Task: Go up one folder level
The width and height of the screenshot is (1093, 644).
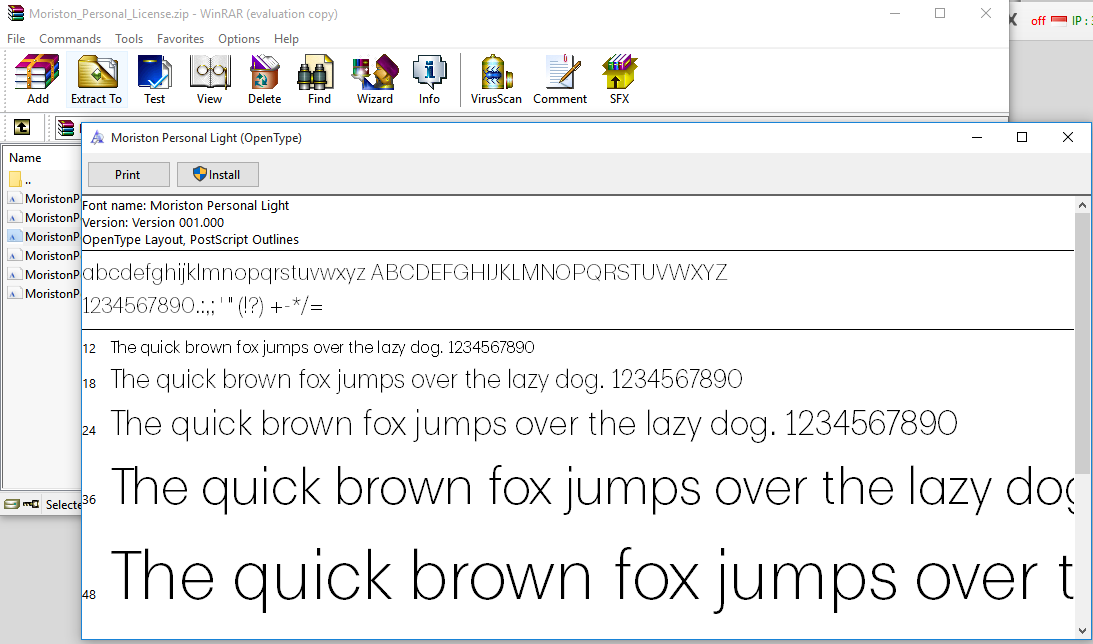Action: 21,127
